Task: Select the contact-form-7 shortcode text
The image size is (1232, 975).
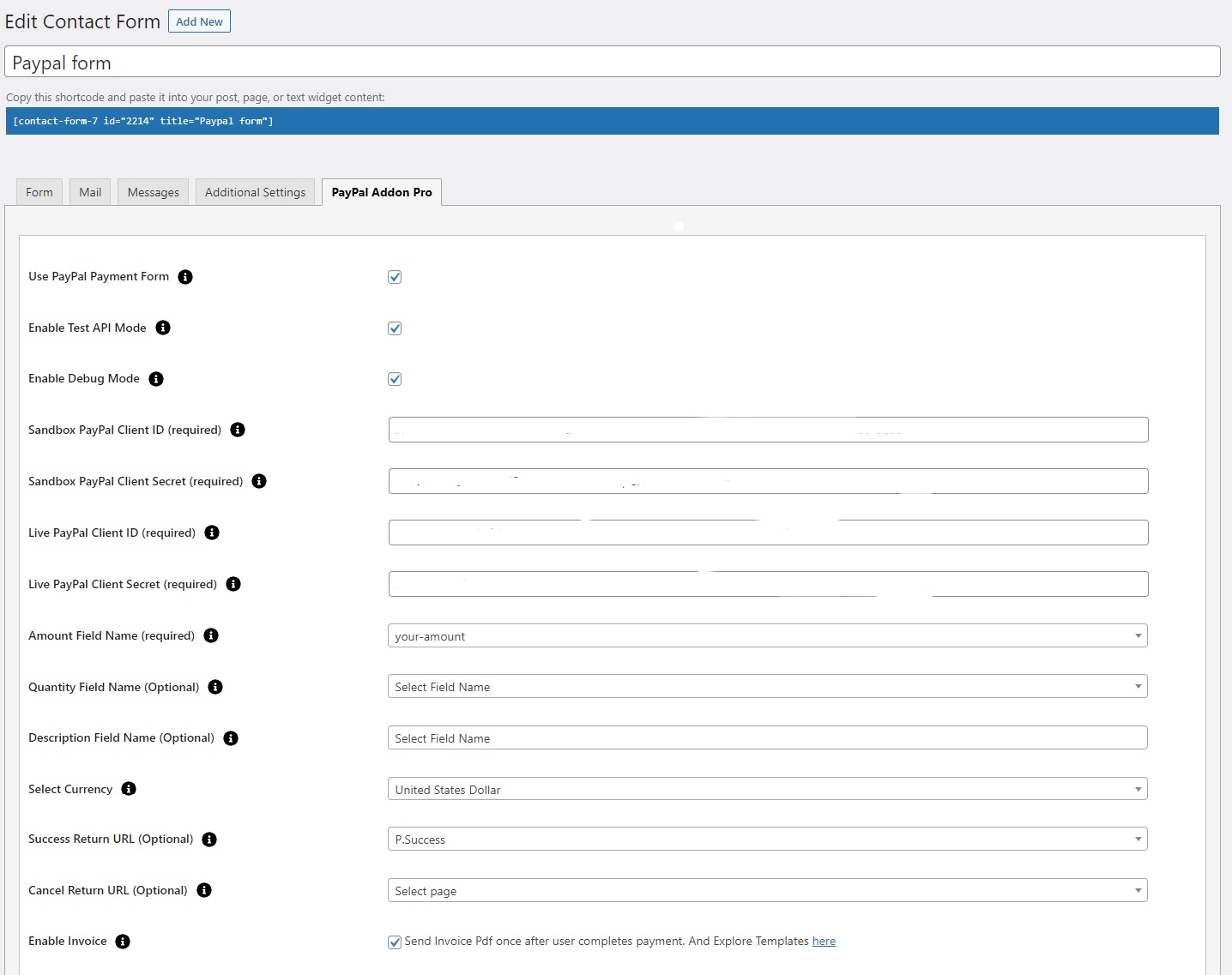Action: (x=143, y=121)
